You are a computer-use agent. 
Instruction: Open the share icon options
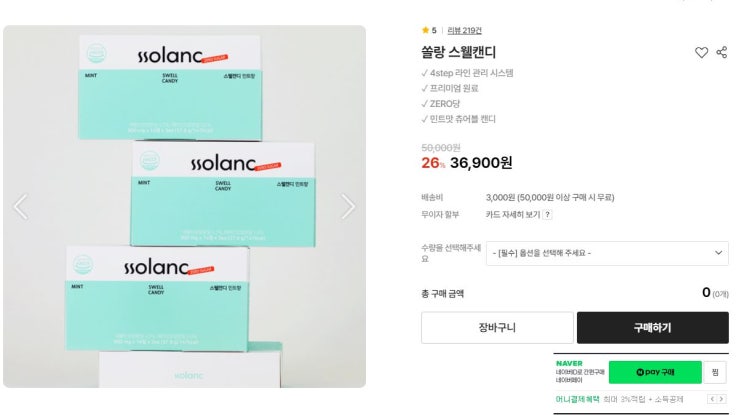[722, 52]
